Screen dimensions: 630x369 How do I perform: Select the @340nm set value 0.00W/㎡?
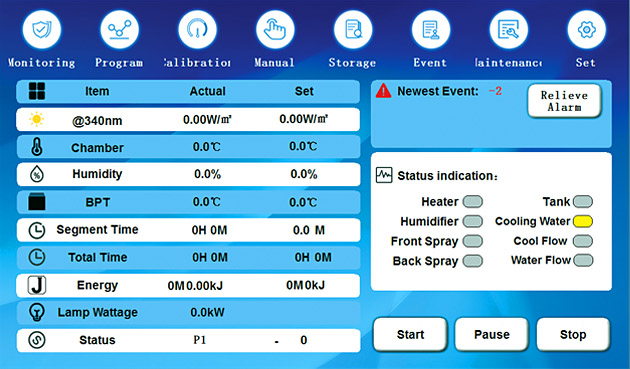[x=304, y=119]
